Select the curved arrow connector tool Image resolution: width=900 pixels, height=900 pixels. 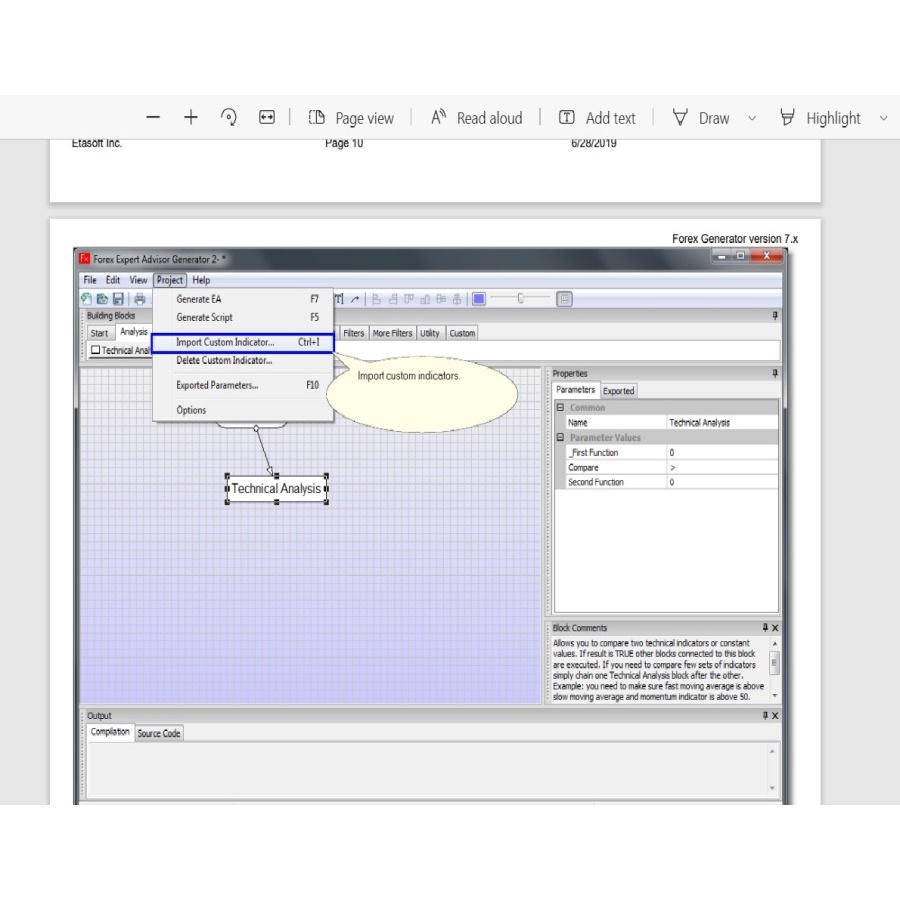(x=355, y=298)
